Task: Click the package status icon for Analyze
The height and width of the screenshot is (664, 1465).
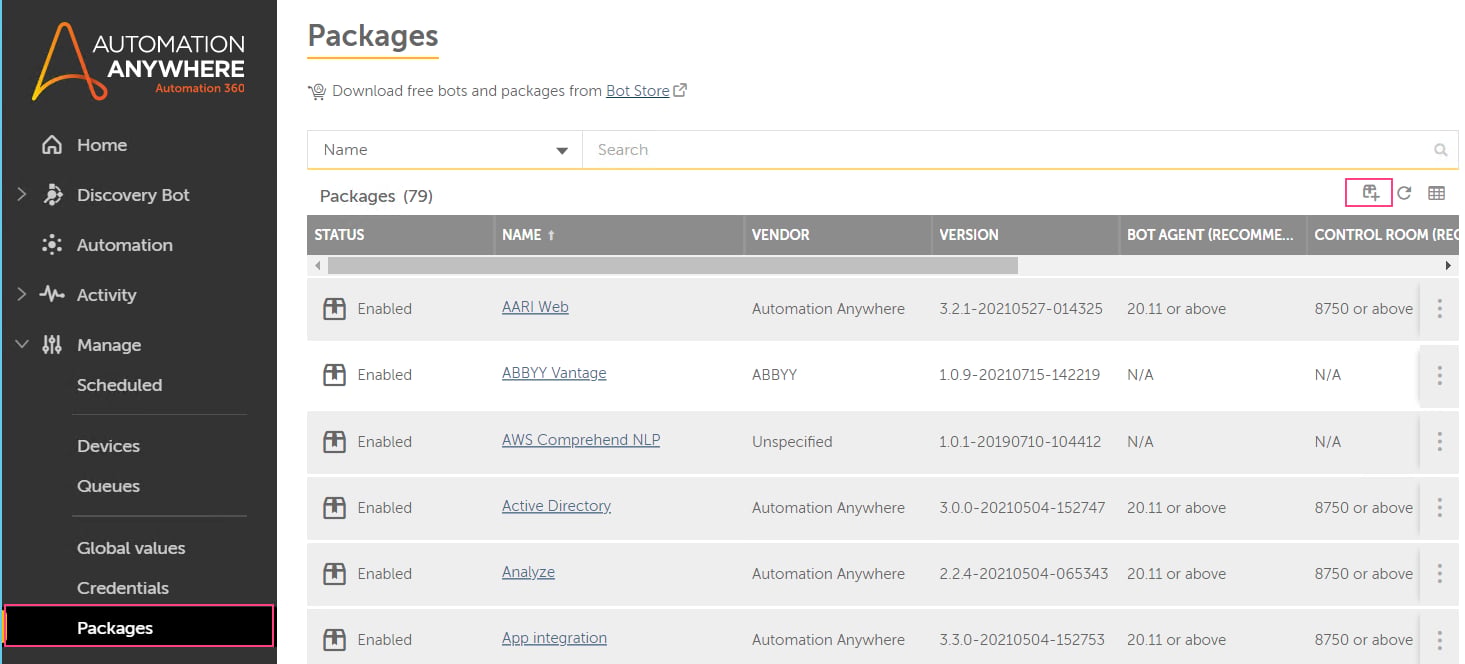Action: (x=334, y=574)
